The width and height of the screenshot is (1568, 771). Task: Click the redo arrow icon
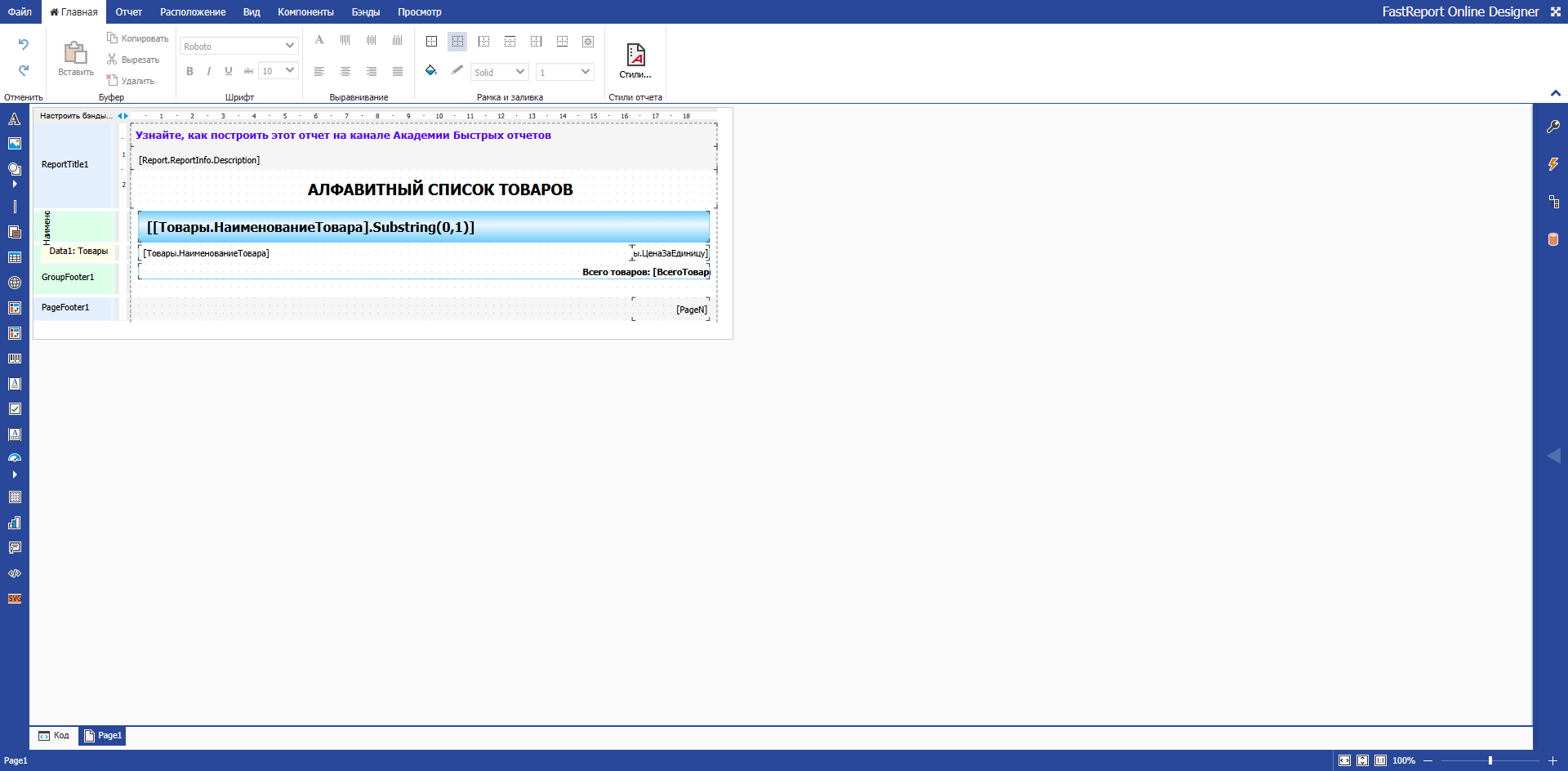24,70
